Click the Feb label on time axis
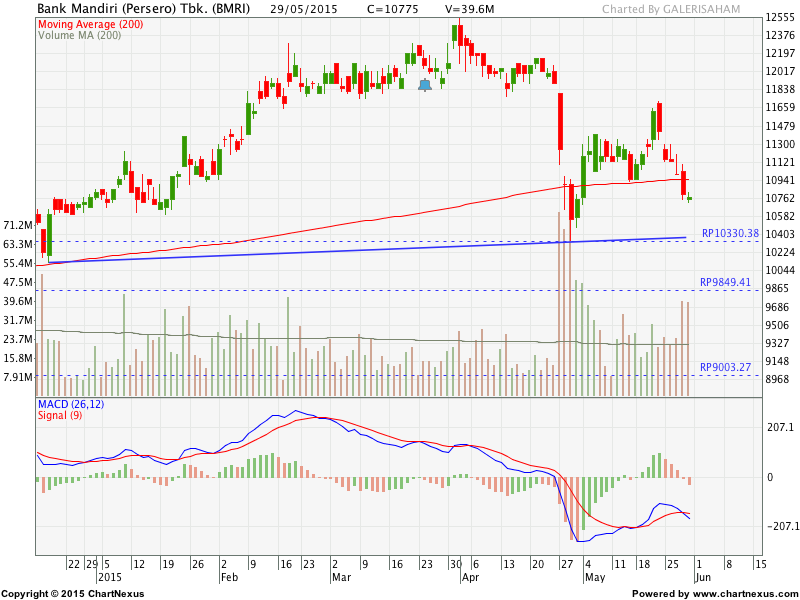Screen dimensions: 800x600 [230, 577]
